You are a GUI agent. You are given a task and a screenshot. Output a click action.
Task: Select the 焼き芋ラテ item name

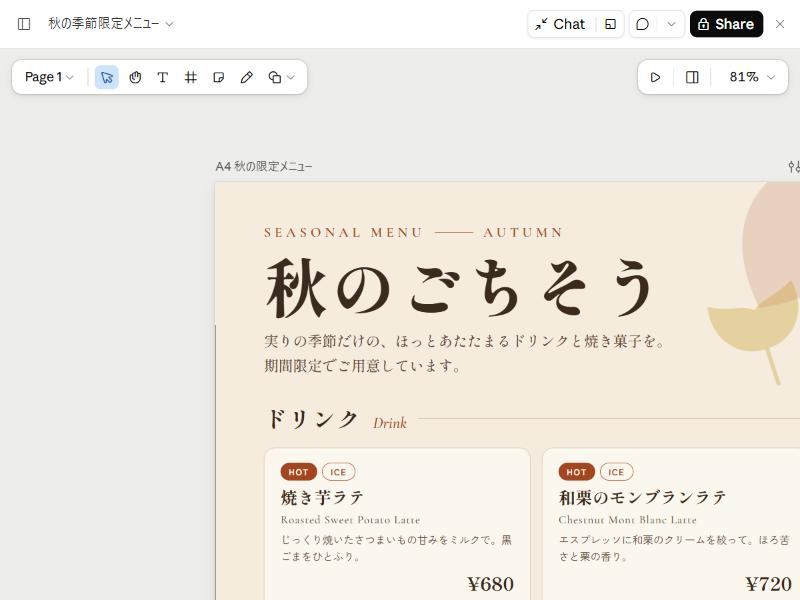click(322, 497)
